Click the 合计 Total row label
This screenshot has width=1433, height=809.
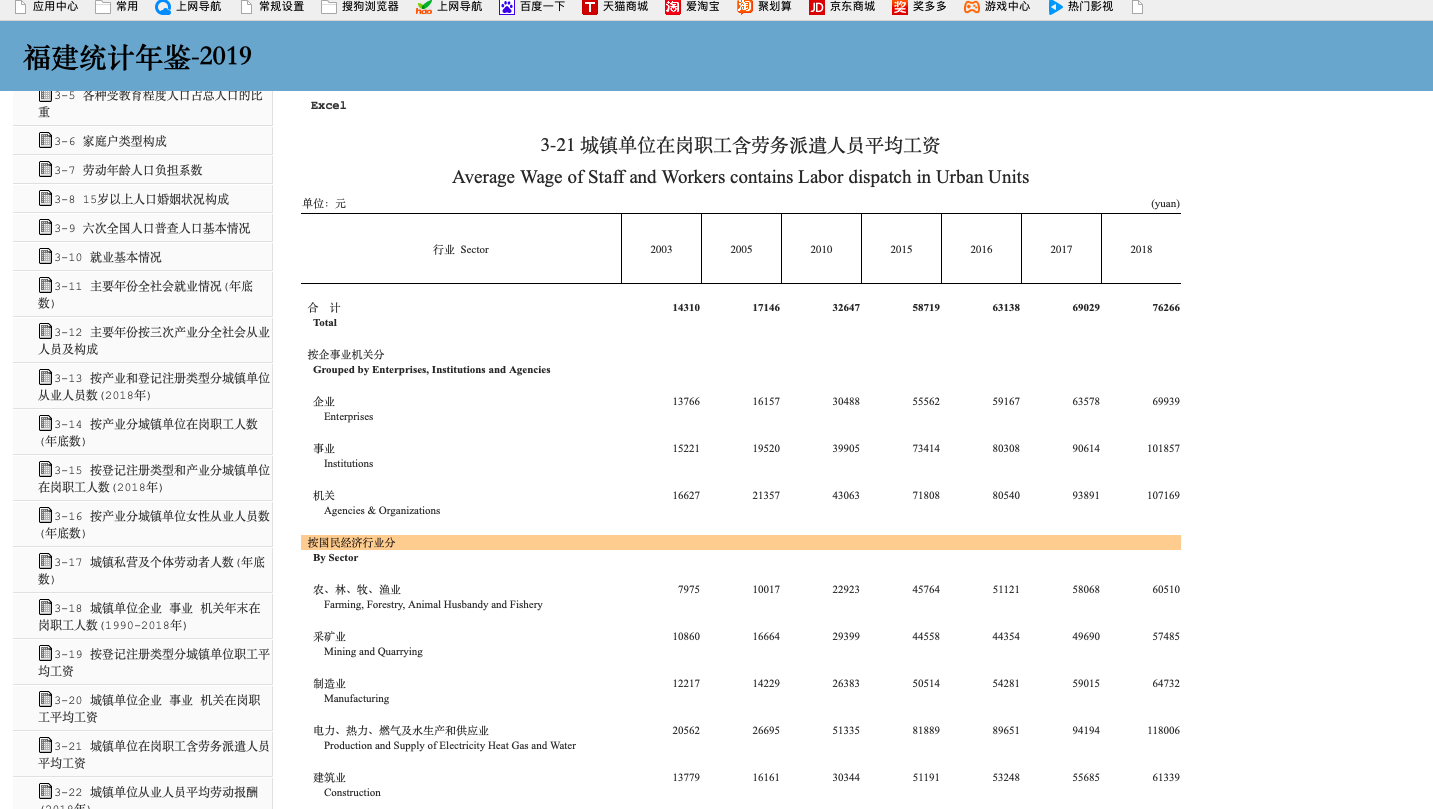[325, 315]
